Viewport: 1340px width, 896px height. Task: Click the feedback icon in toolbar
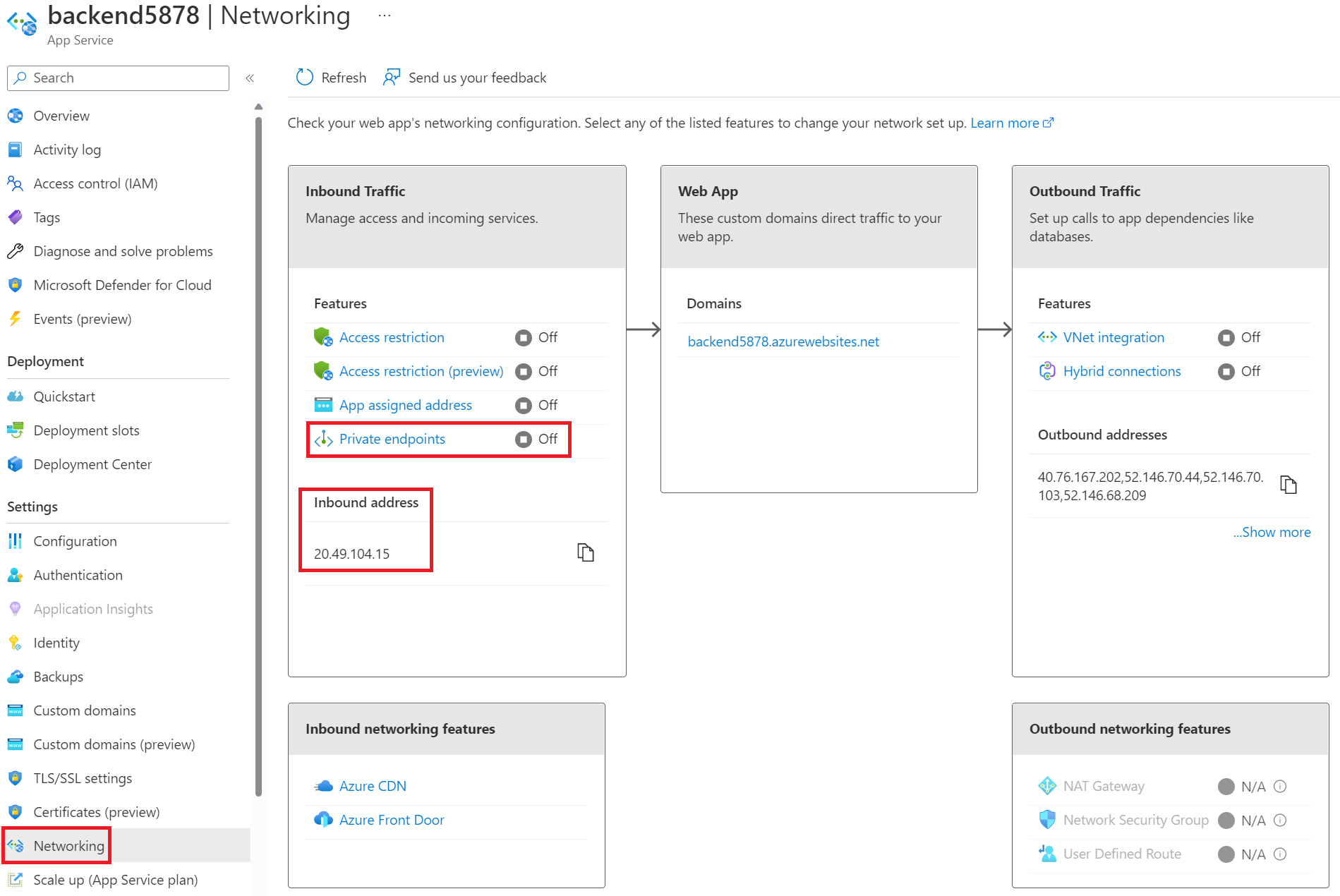point(392,78)
